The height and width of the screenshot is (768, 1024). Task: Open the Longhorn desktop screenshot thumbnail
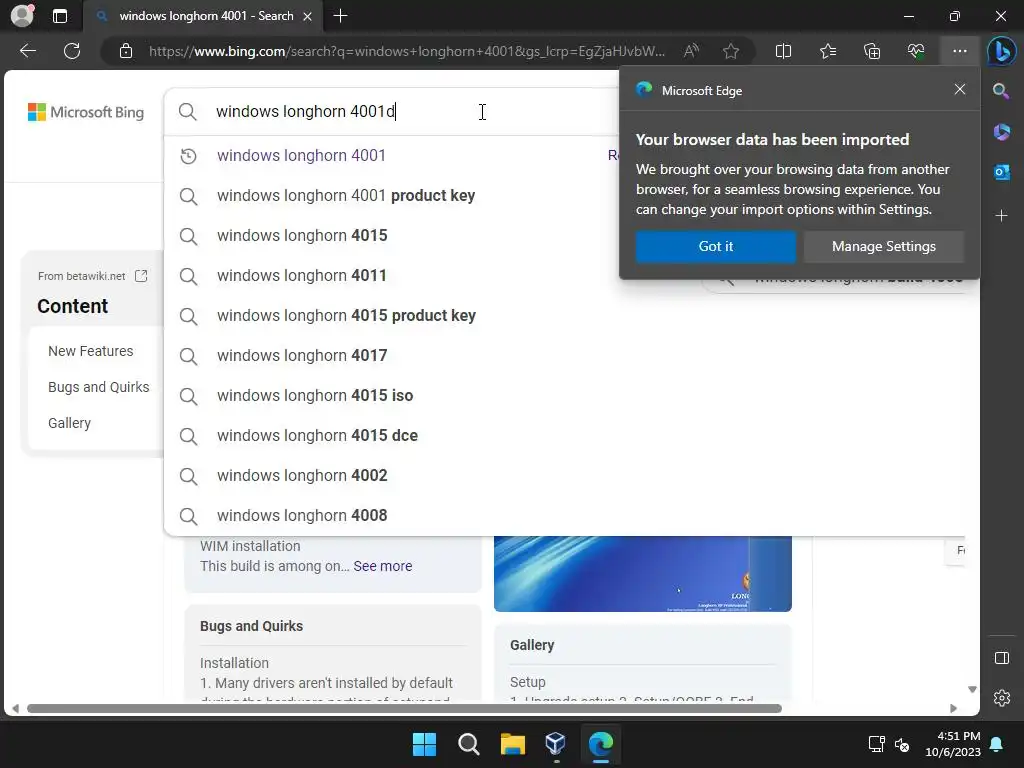coord(643,573)
